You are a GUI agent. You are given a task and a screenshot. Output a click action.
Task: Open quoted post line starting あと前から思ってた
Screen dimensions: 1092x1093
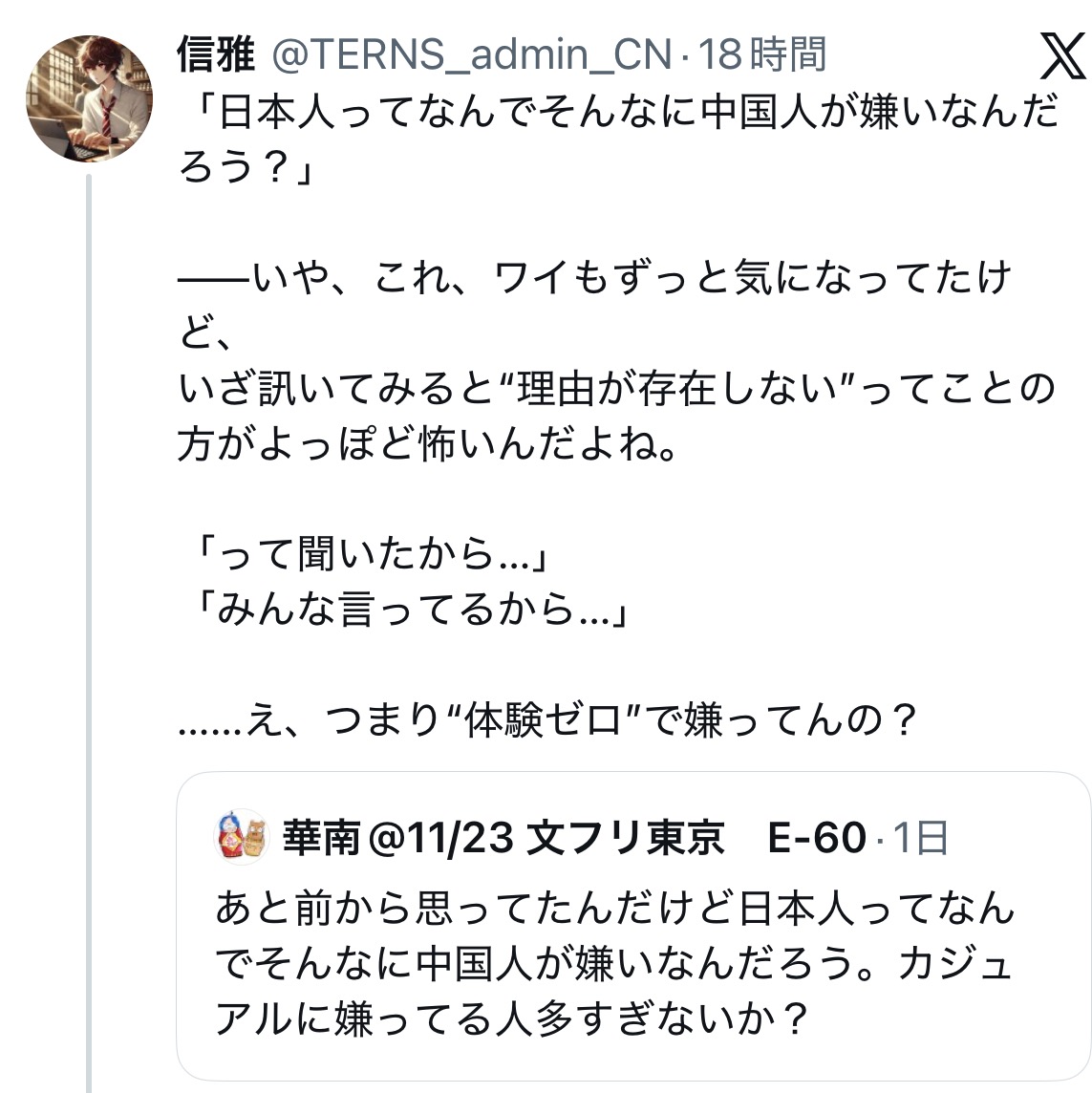click(x=614, y=908)
